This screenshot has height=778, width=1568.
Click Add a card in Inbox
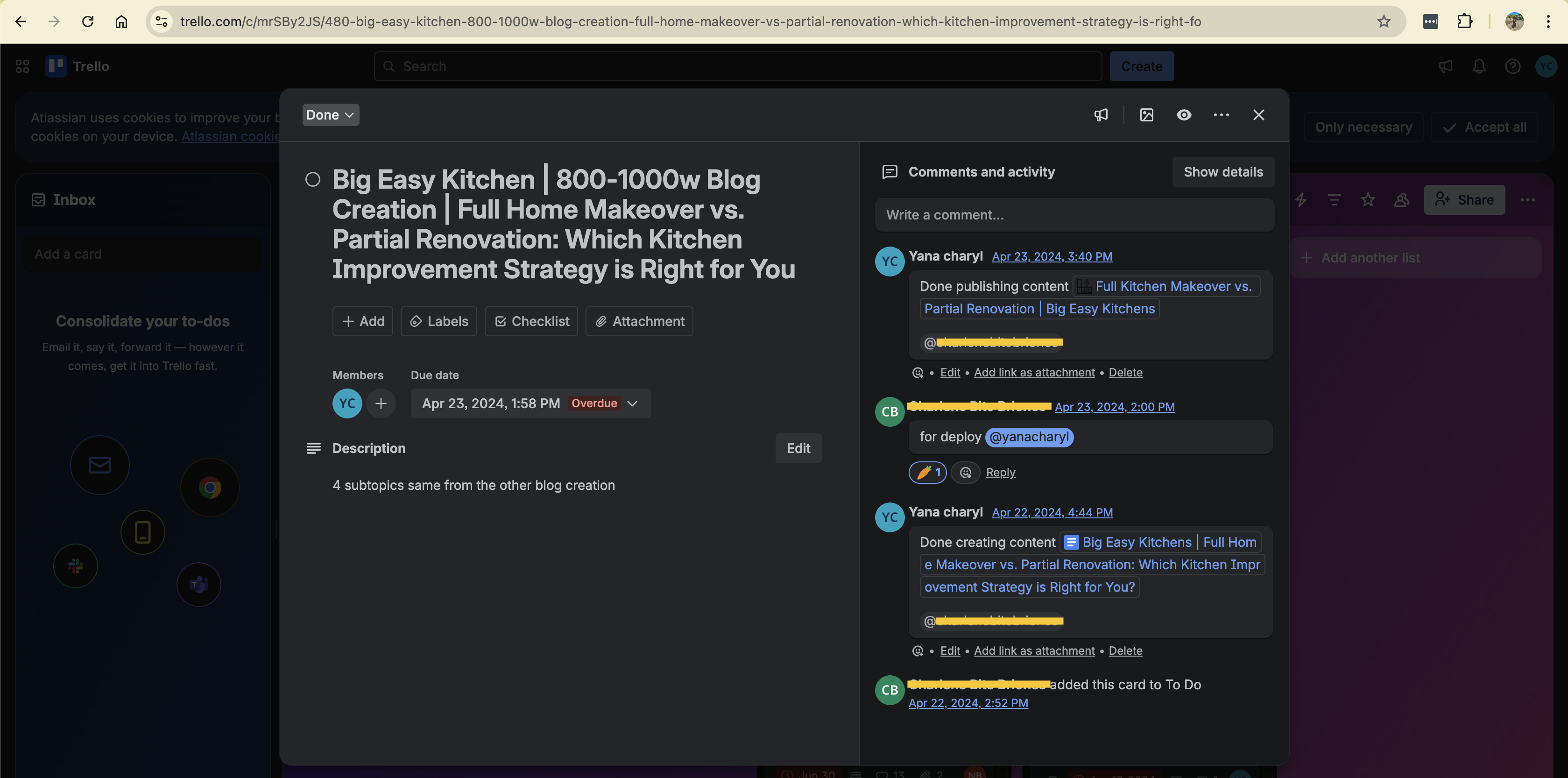143,255
